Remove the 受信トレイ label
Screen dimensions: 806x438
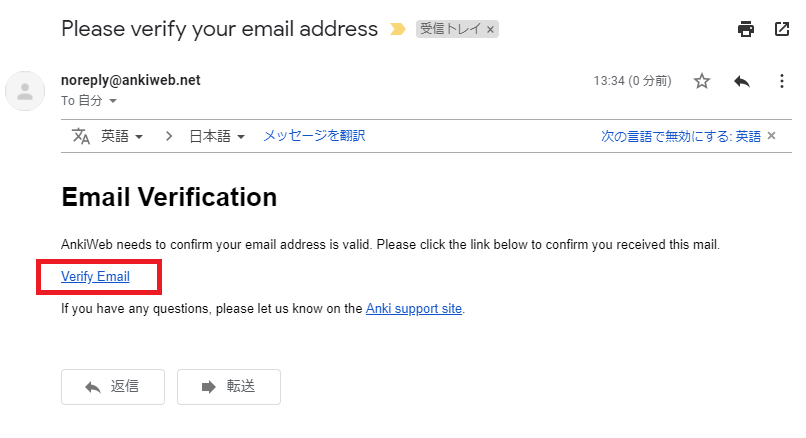(490, 30)
